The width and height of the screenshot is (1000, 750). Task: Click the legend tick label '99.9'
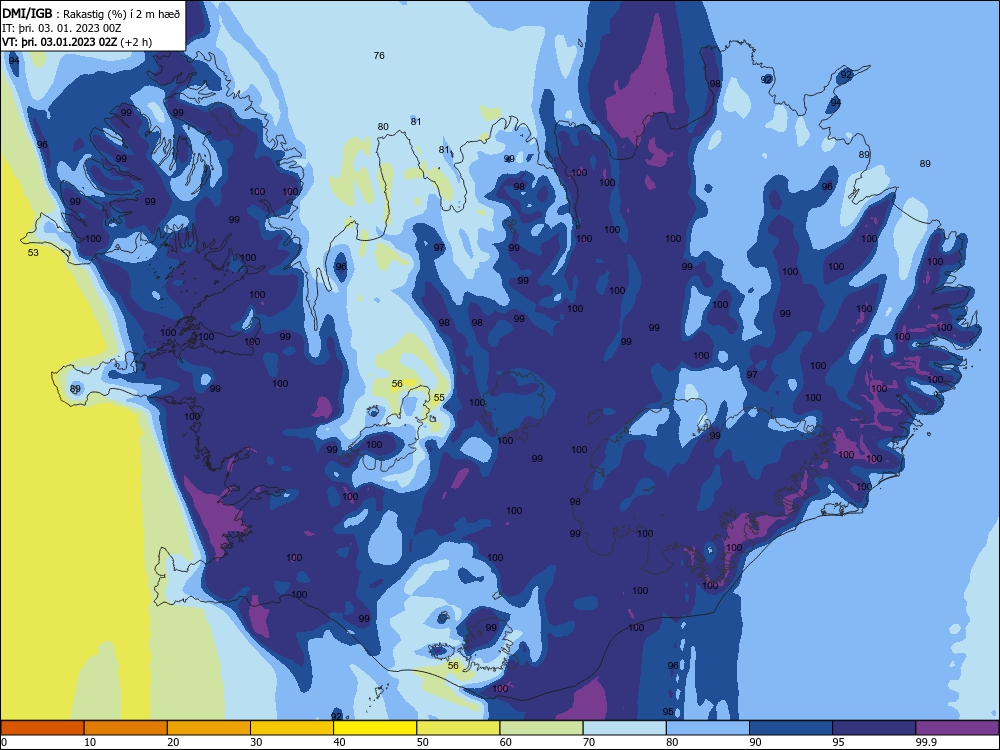pyautogui.click(x=926, y=742)
